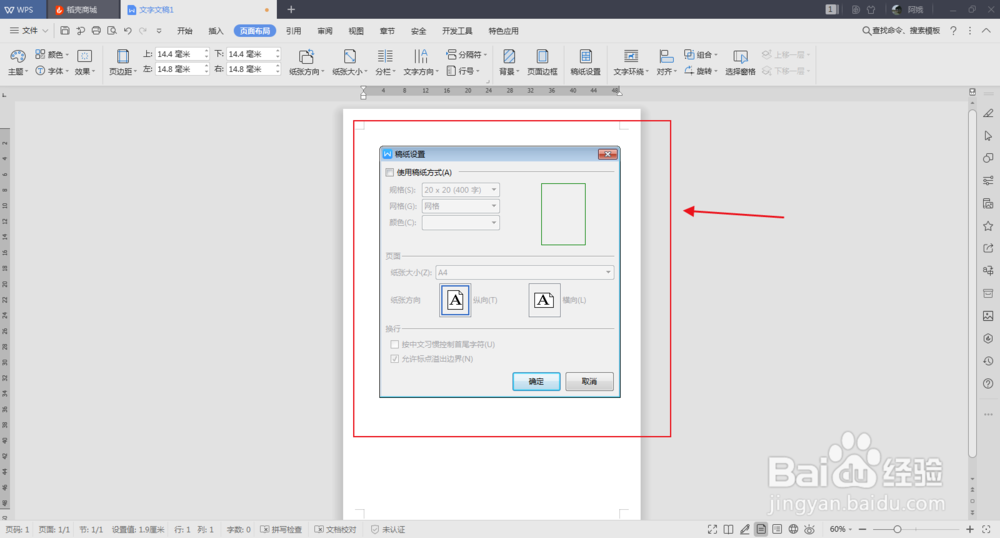Switch to the 审阅 tab
Screen dimensions: 1000x538
325,31
